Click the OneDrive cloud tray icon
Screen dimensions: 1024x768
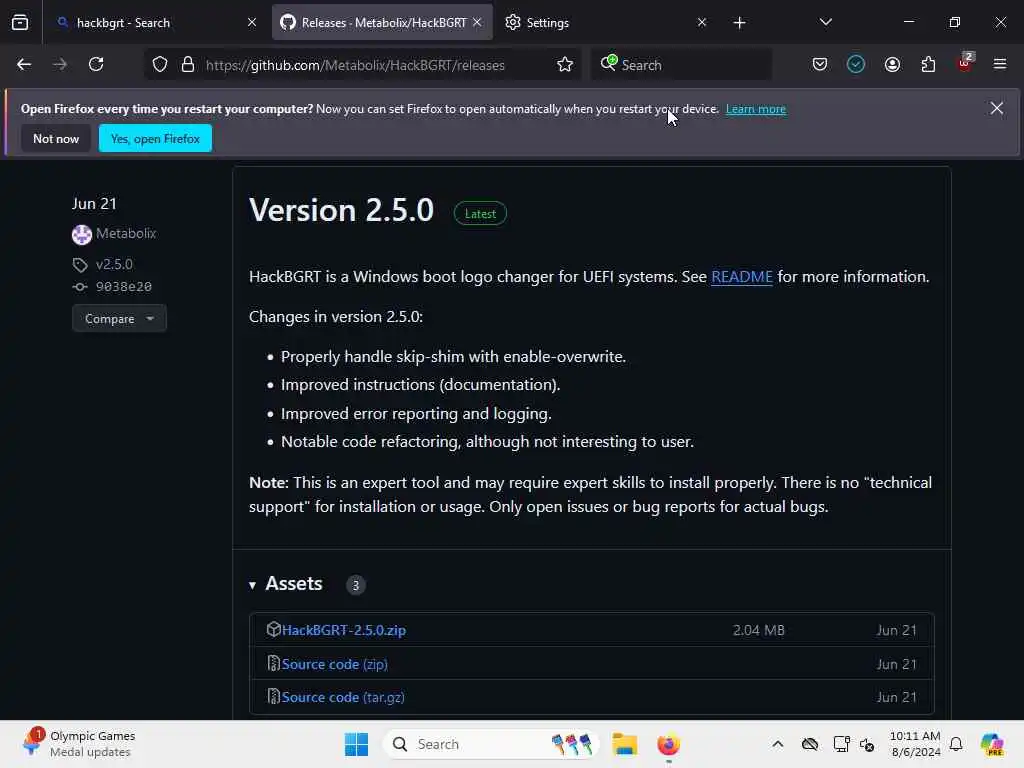(x=810, y=744)
